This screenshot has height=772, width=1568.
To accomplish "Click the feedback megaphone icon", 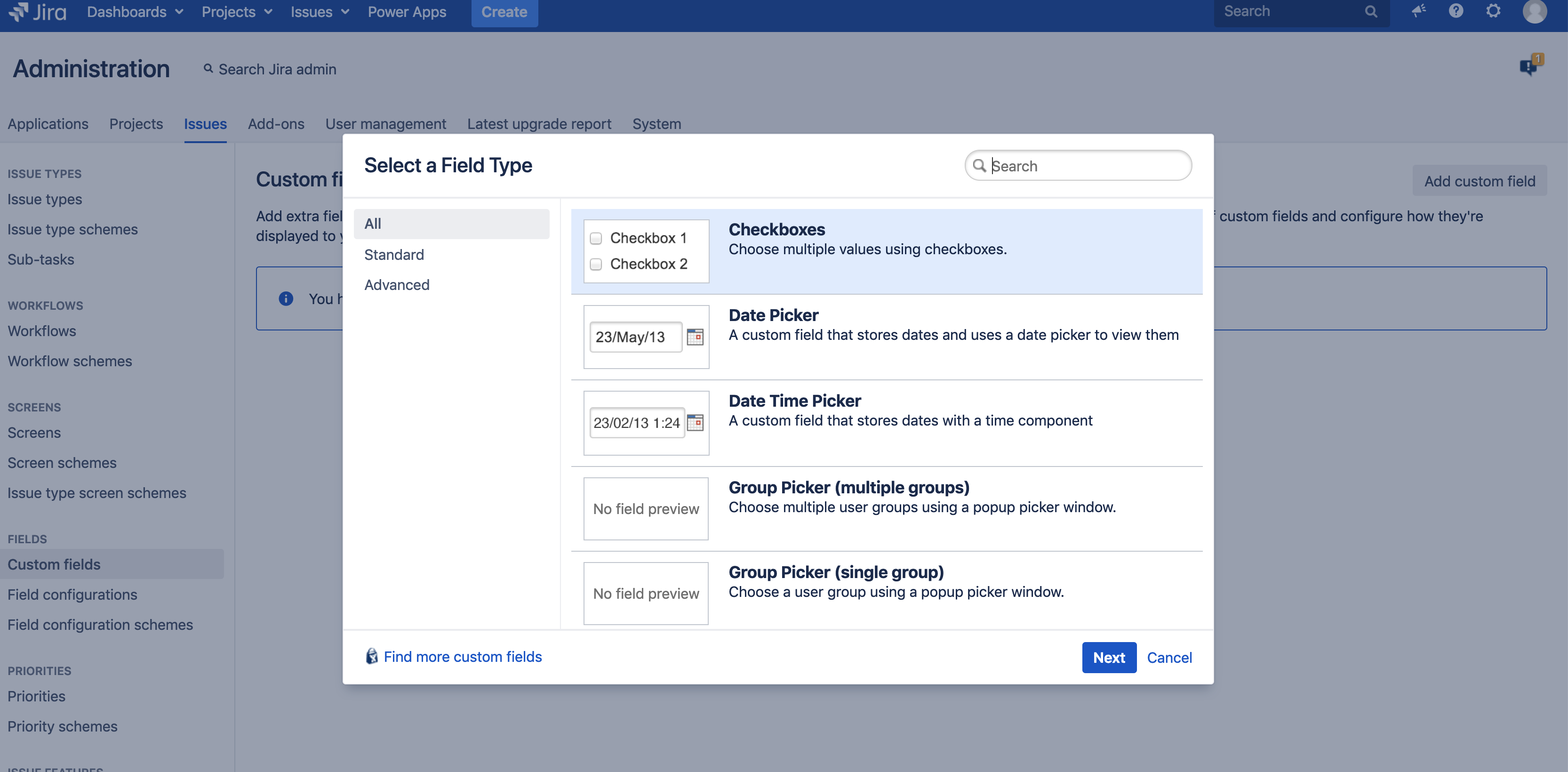I will [1418, 12].
